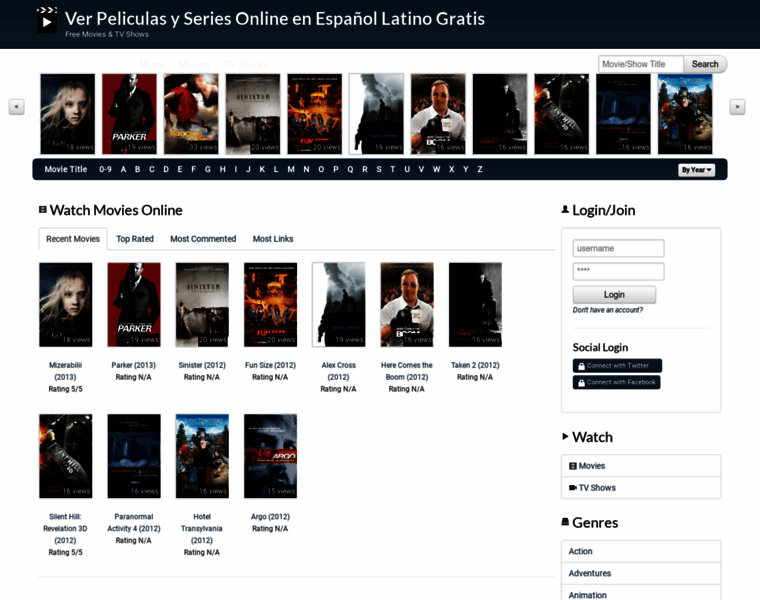Filter movie titles by 0-9
760x600 pixels.
pos(105,169)
